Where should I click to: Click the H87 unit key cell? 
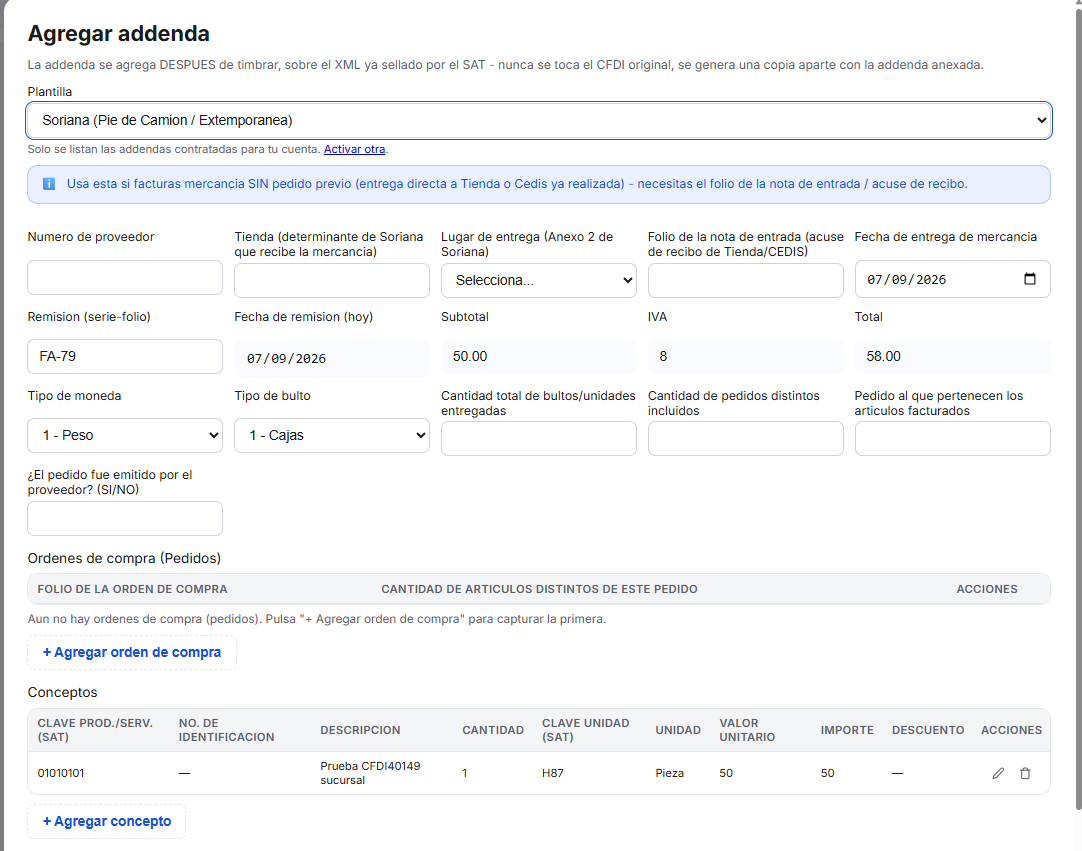(x=553, y=773)
